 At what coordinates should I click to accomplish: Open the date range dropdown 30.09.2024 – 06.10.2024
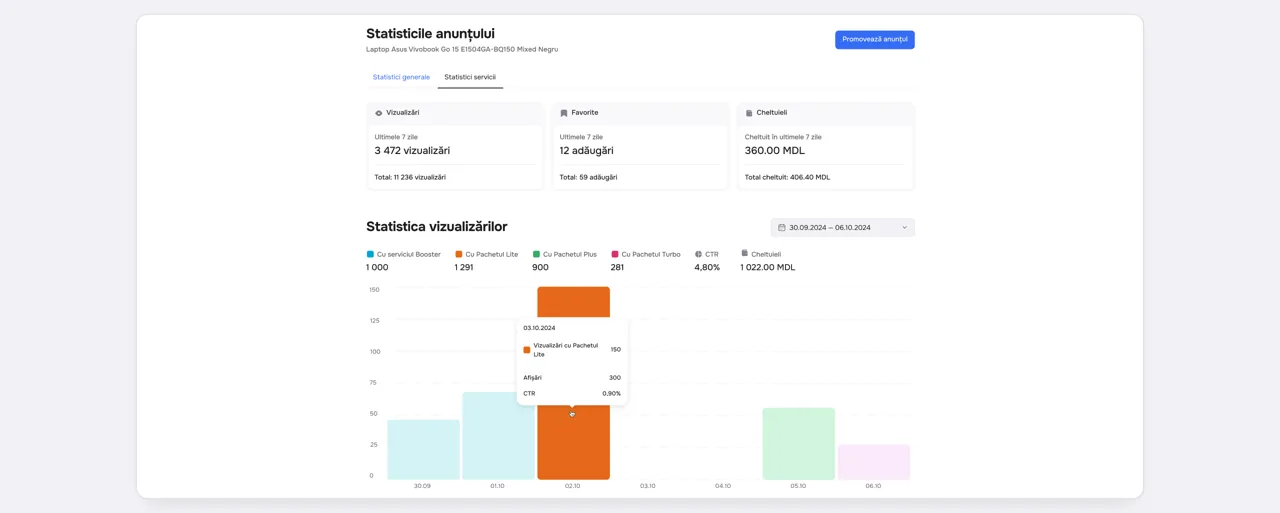[843, 227]
